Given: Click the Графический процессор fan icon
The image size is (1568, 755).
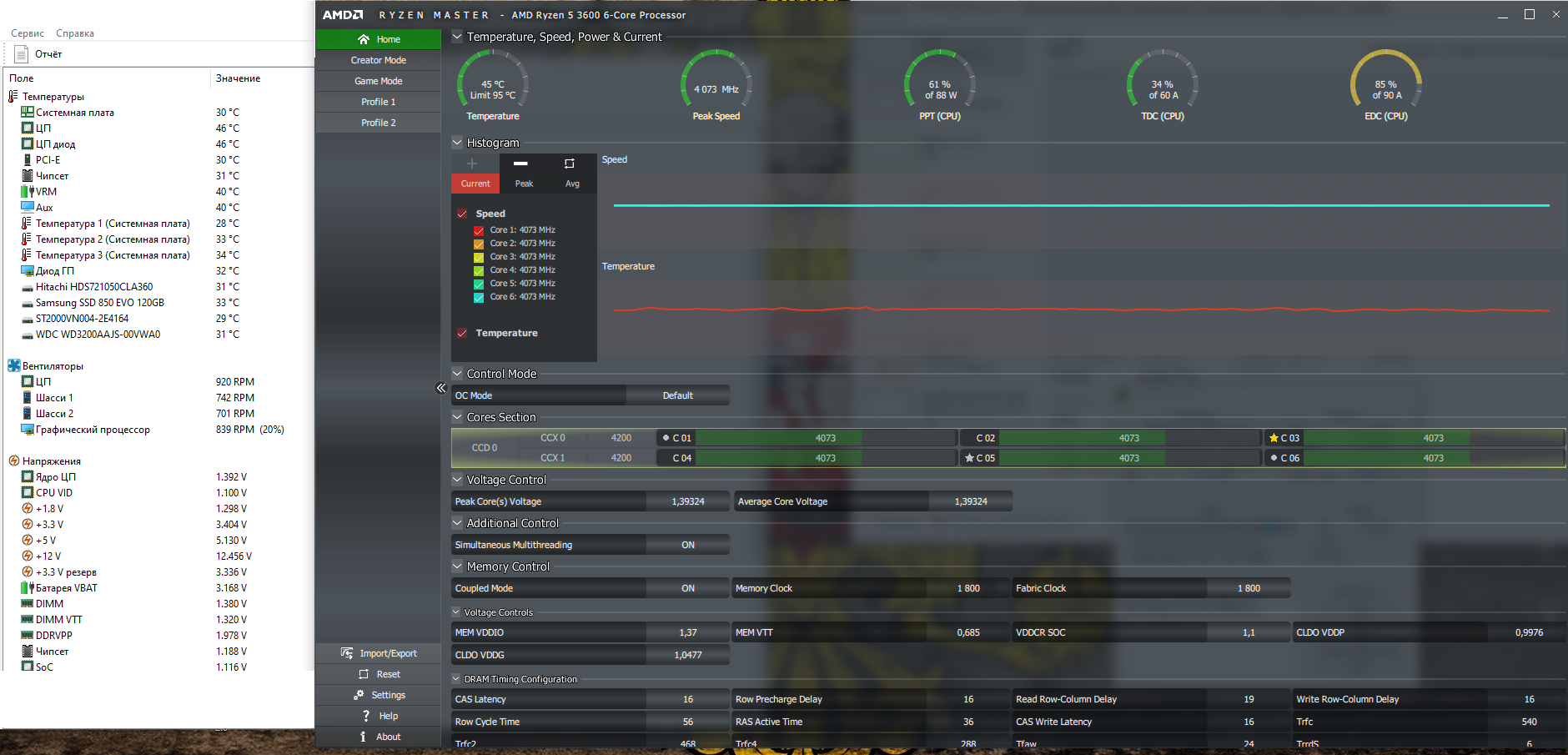Looking at the screenshot, I should point(28,430).
